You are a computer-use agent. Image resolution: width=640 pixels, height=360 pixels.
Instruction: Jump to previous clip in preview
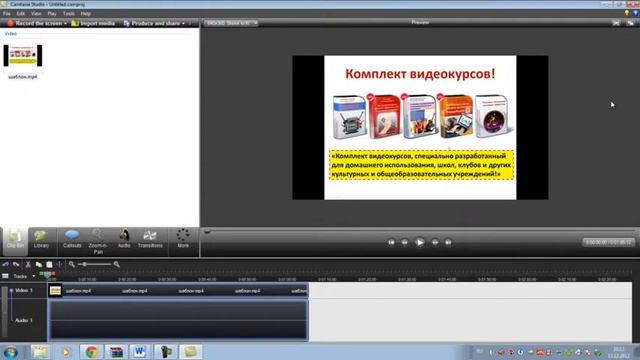tap(391, 242)
